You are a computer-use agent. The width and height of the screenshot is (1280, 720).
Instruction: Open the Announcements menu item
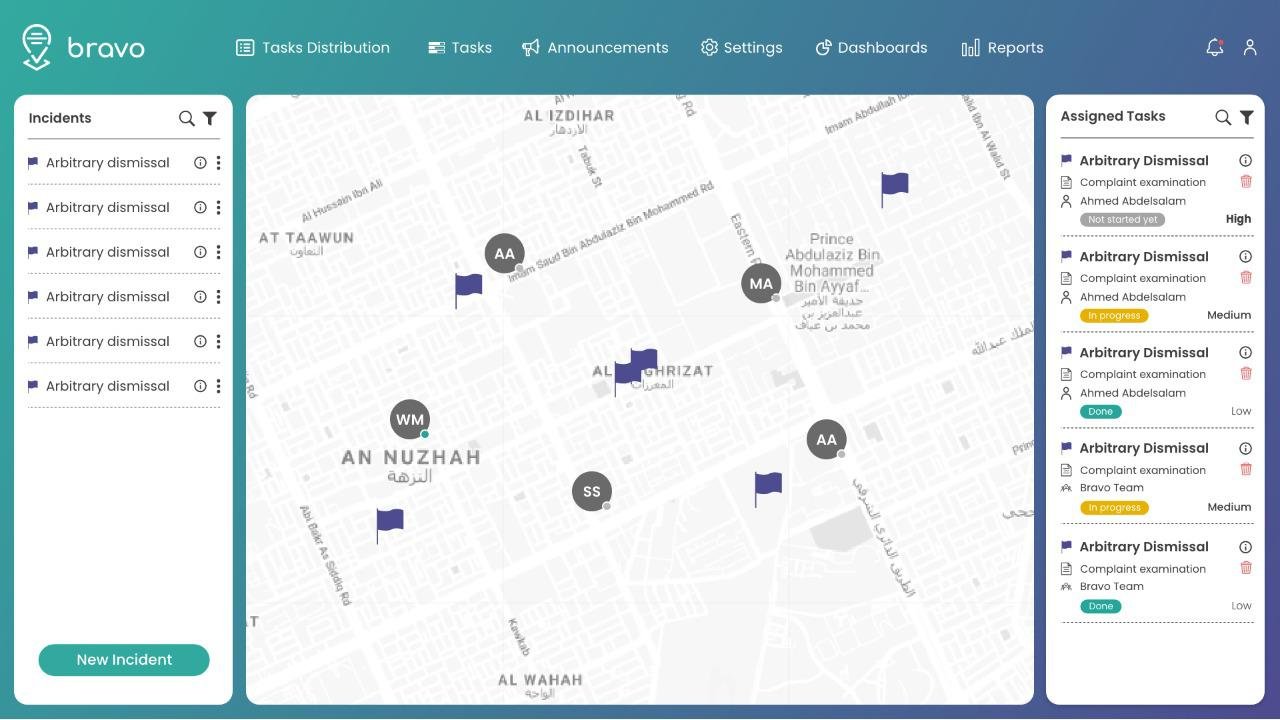[x=595, y=48]
